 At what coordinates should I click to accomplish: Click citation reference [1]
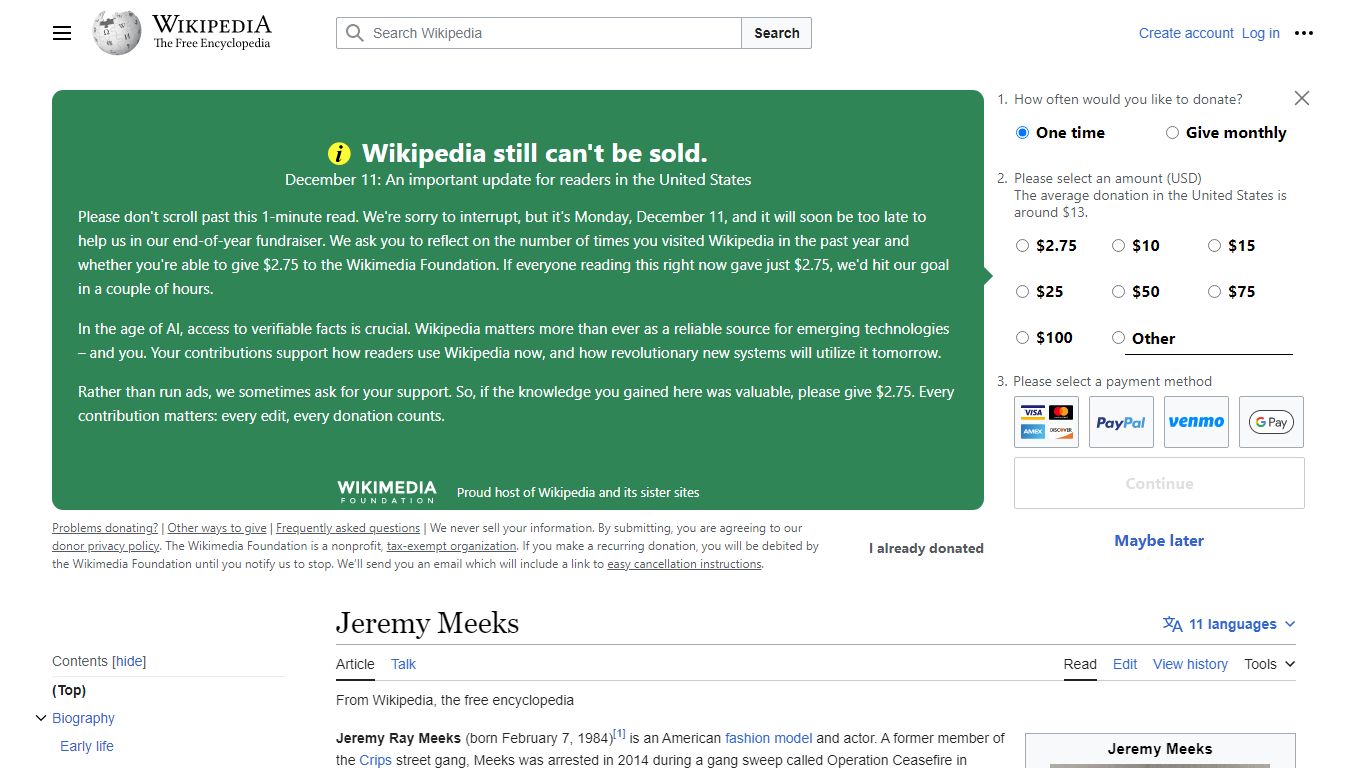[619, 734]
